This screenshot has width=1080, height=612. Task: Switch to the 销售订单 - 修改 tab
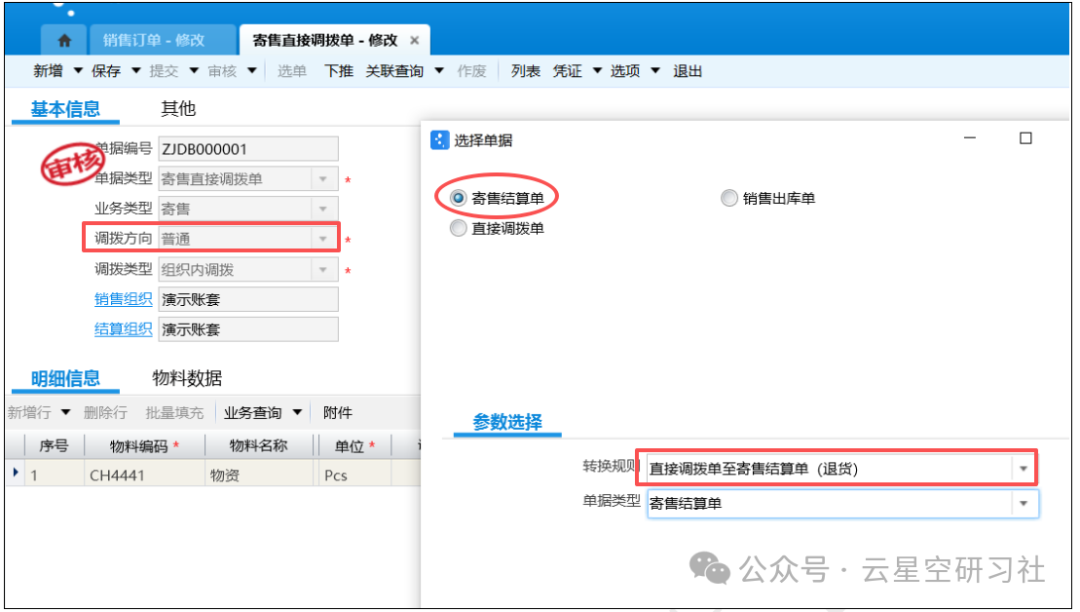(153, 41)
